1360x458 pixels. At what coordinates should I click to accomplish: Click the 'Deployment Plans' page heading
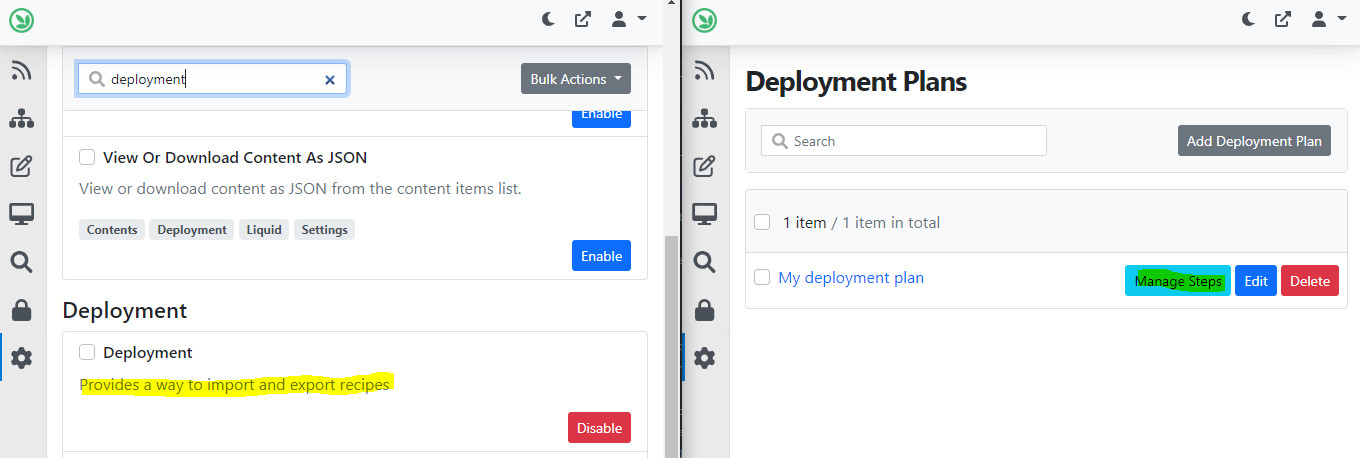click(x=857, y=81)
